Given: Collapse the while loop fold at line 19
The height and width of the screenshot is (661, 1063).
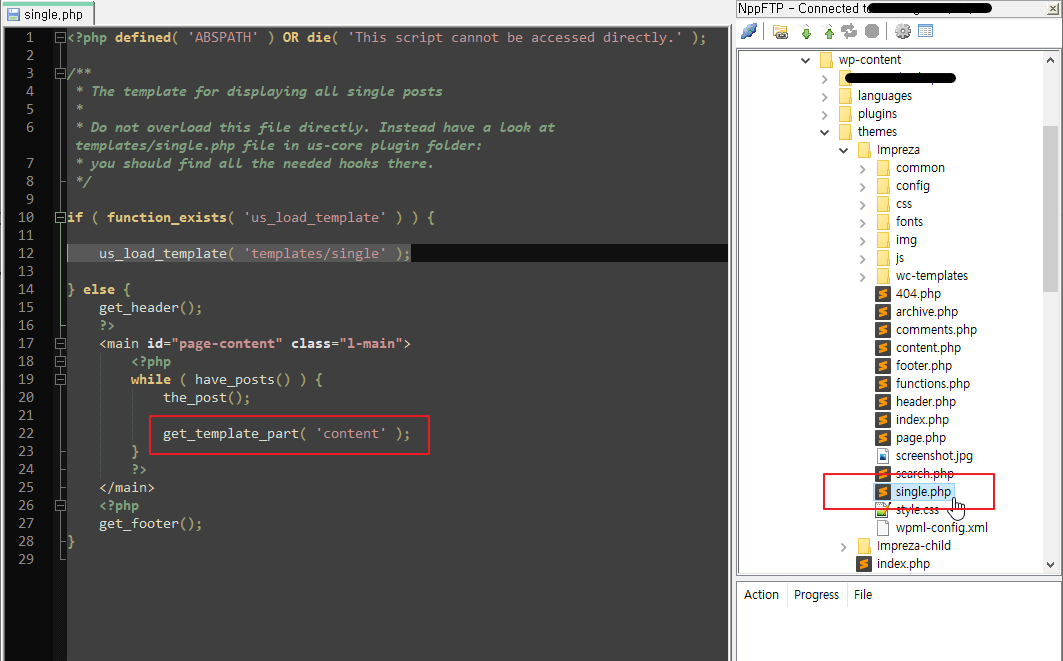Looking at the screenshot, I should click(60, 380).
